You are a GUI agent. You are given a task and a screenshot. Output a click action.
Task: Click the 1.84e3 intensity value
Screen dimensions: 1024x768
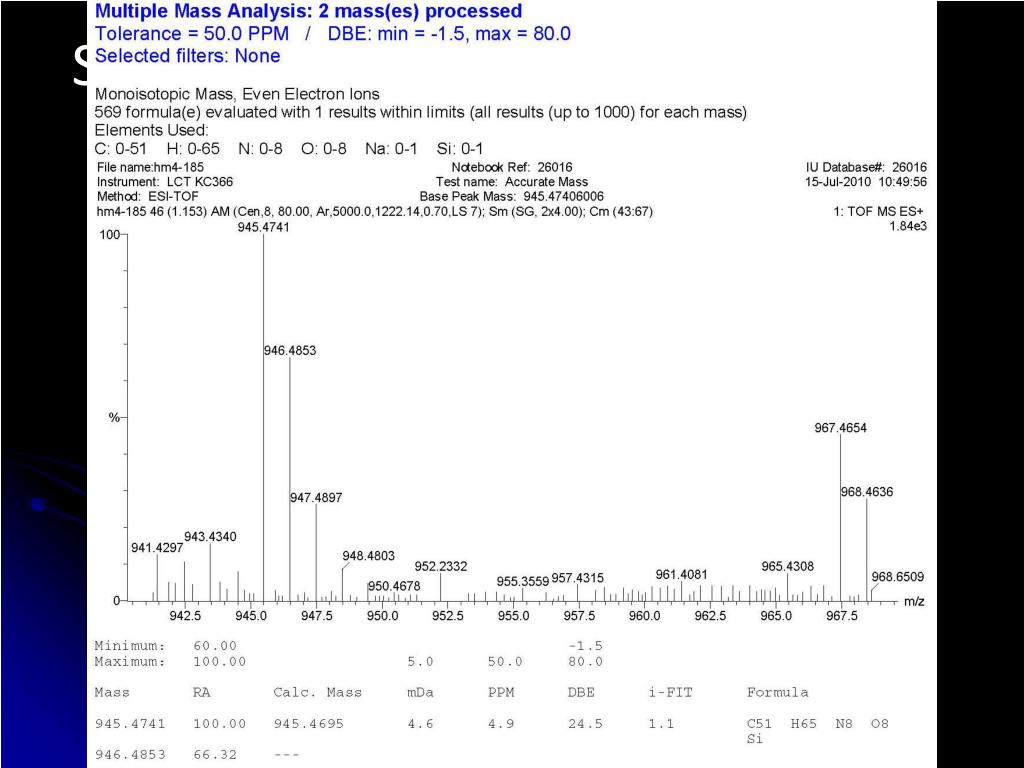pos(908,226)
